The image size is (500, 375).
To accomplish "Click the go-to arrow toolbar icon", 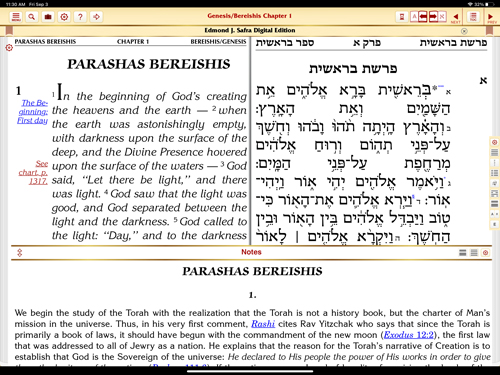I will coord(96,16).
